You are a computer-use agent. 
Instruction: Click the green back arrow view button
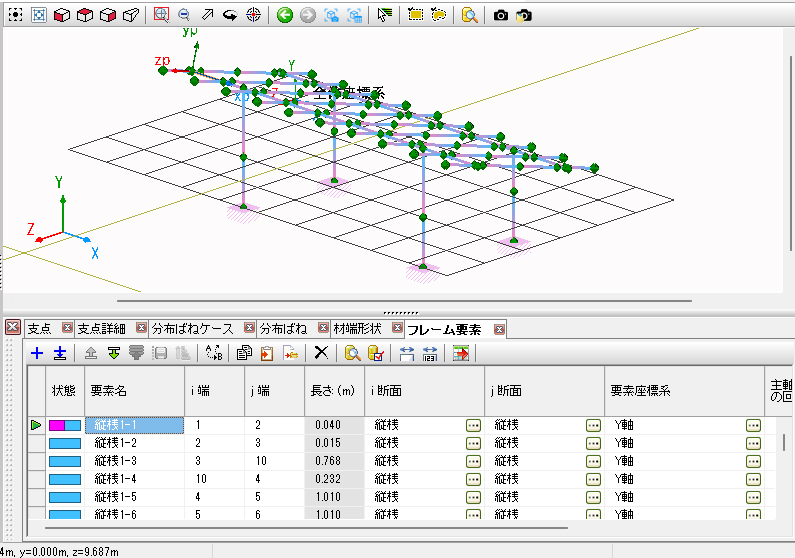coord(285,16)
